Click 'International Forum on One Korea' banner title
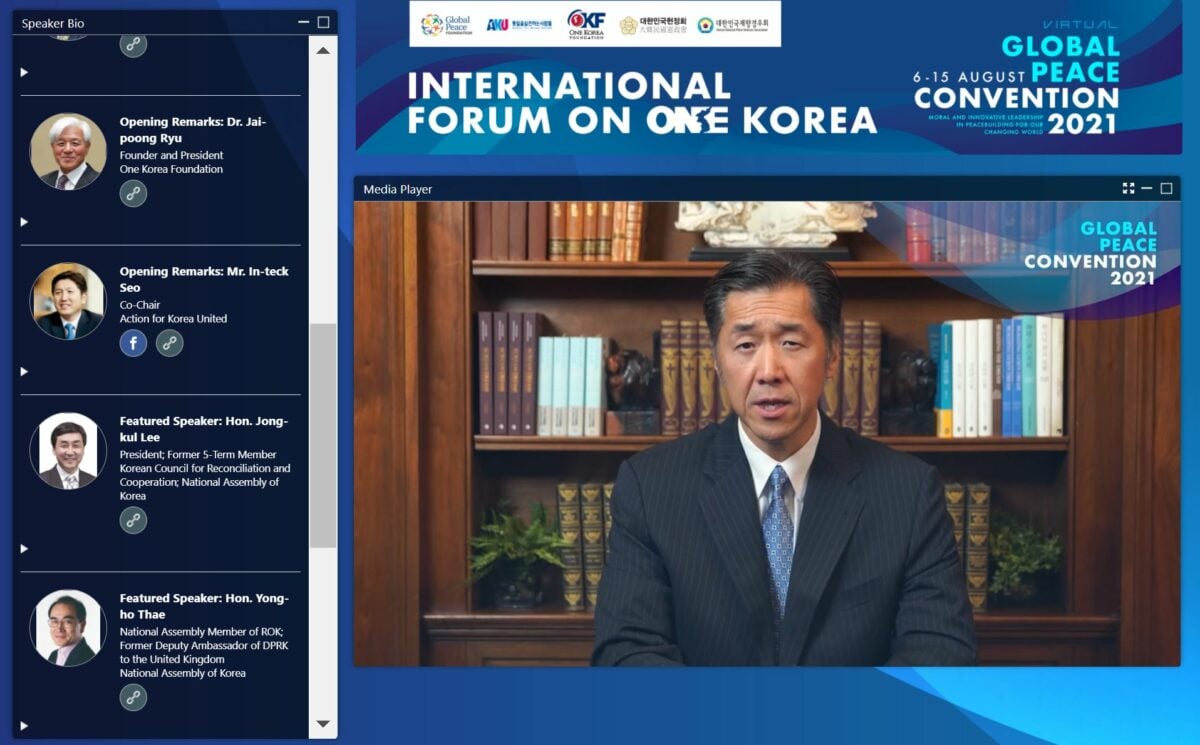 coord(641,103)
